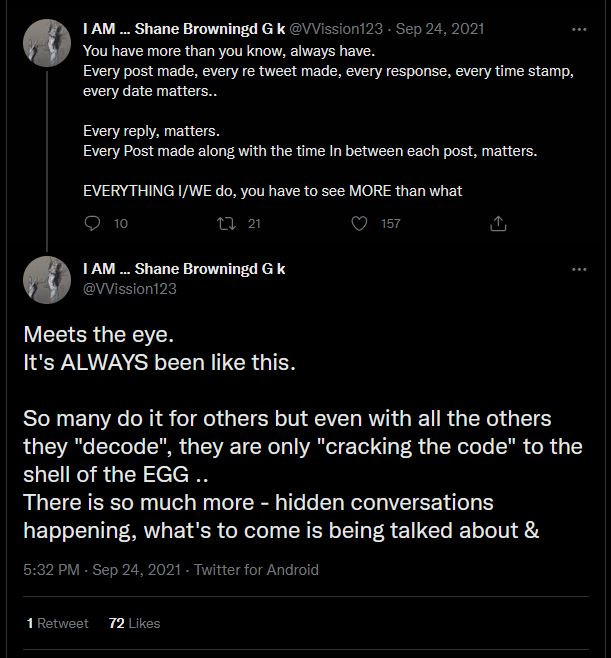611x658 pixels.
Task: Retweet the first tweet using arrows icon
Action: click(226, 224)
